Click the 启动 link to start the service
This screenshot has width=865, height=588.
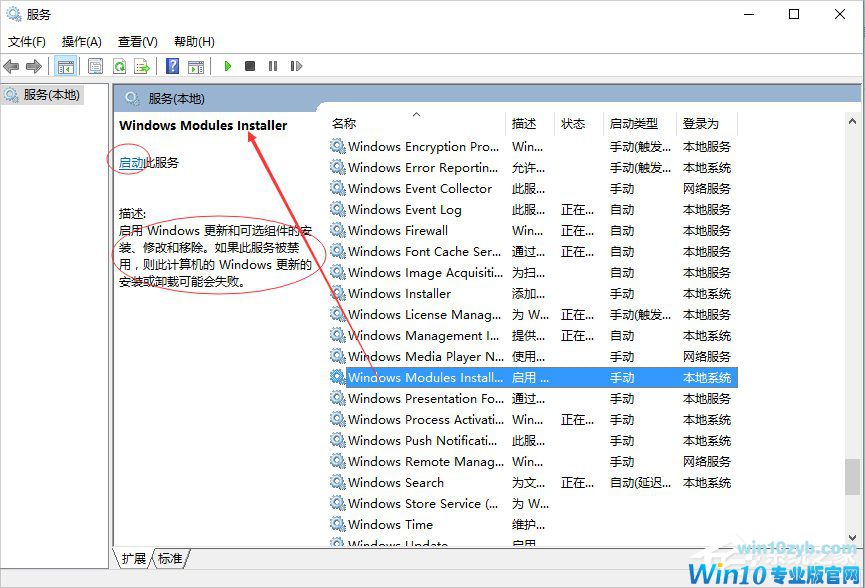tap(130, 160)
